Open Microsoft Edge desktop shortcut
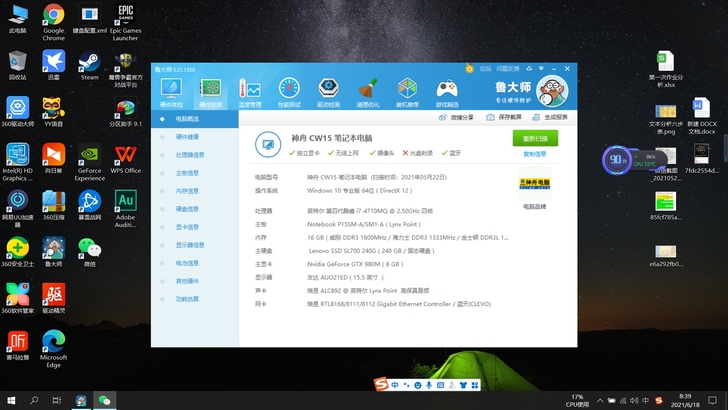The height and width of the screenshot is (410, 728). (53, 348)
